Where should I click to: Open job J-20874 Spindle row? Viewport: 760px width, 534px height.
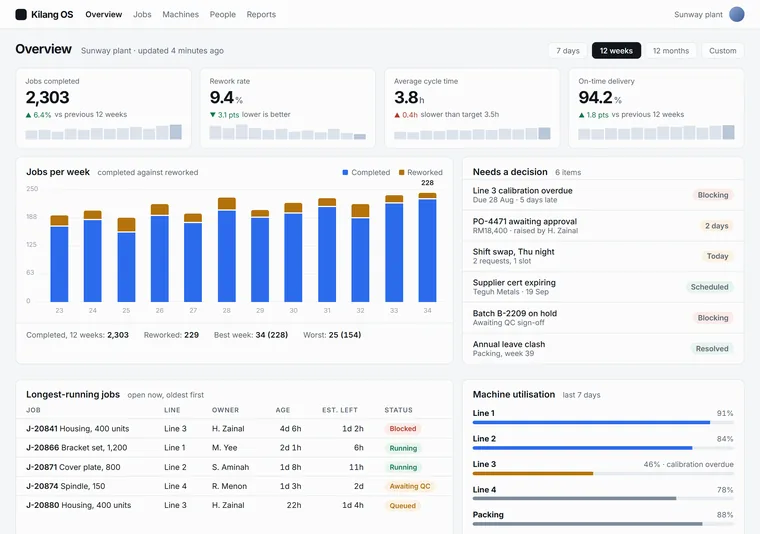[234, 486]
